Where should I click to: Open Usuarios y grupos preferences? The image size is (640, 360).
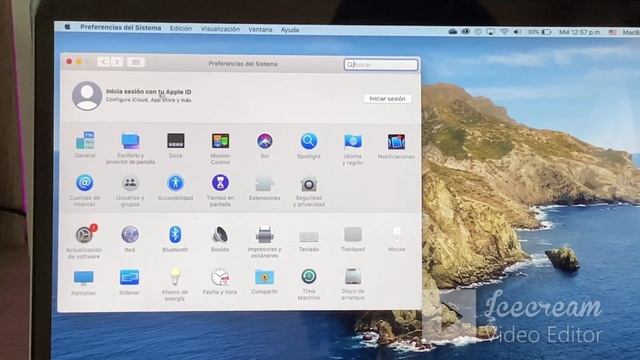click(130, 183)
